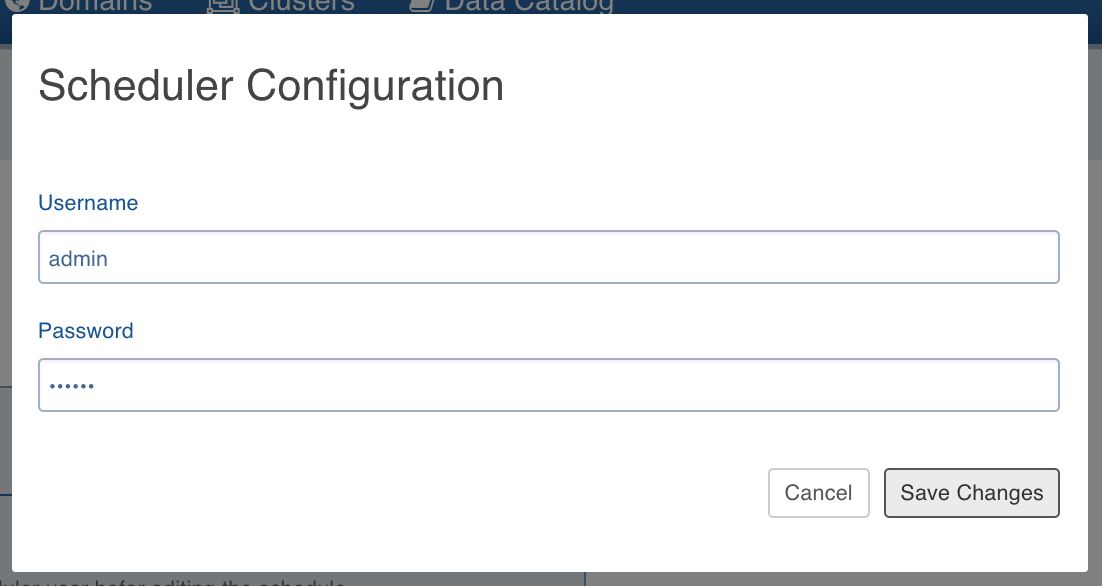Click the Data Catalog book icon
The image size is (1102, 586).
pos(422,6)
